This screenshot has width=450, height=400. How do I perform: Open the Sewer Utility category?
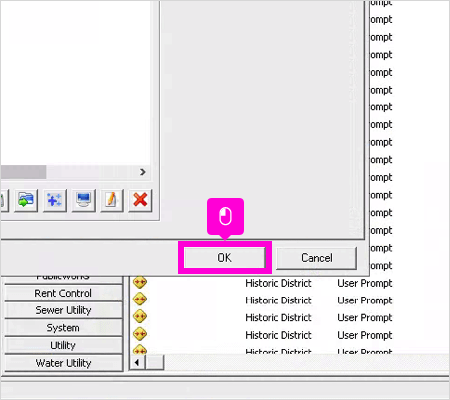coord(63,310)
